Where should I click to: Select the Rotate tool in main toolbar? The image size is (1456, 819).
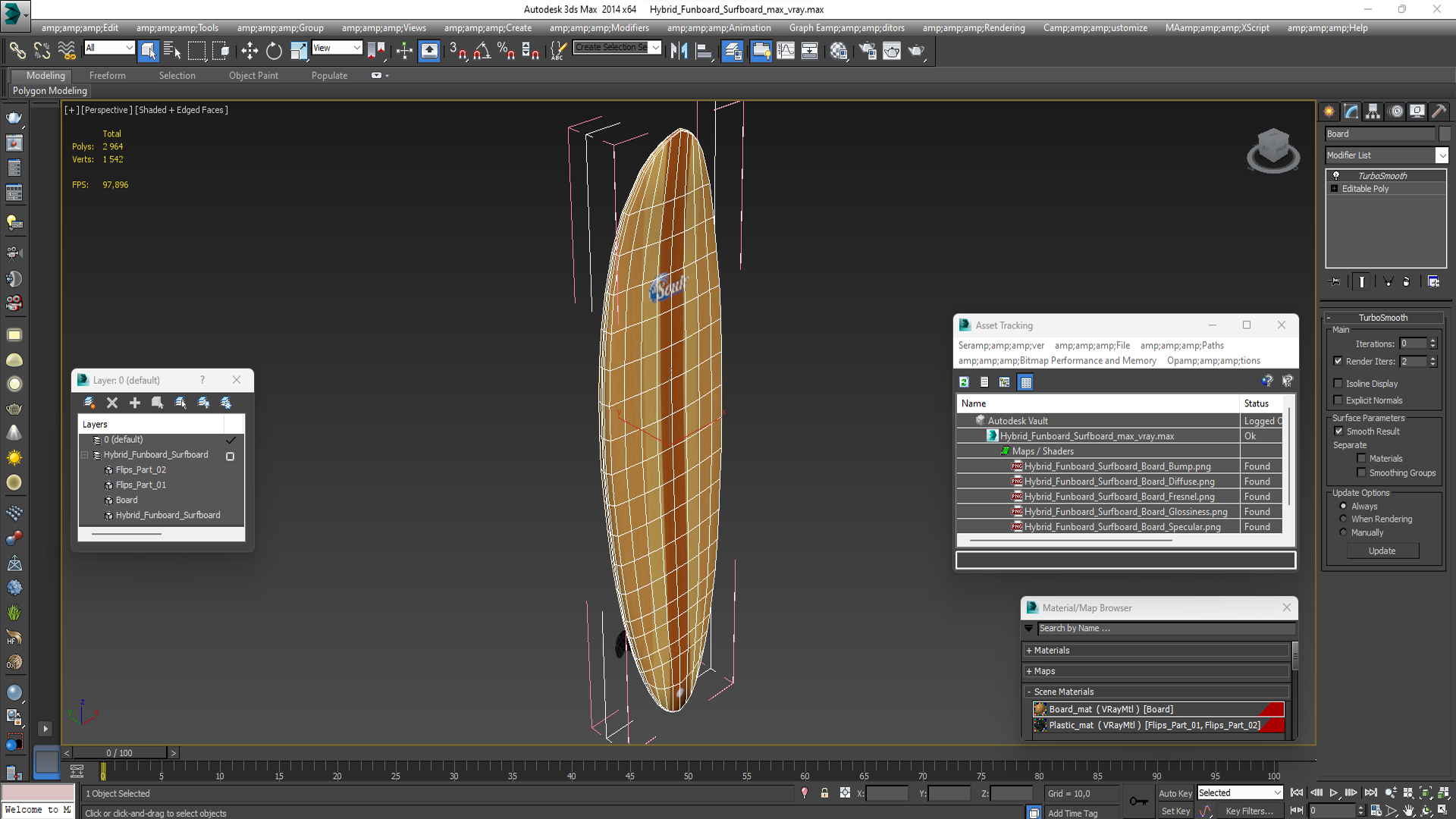(x=274, y=51)
